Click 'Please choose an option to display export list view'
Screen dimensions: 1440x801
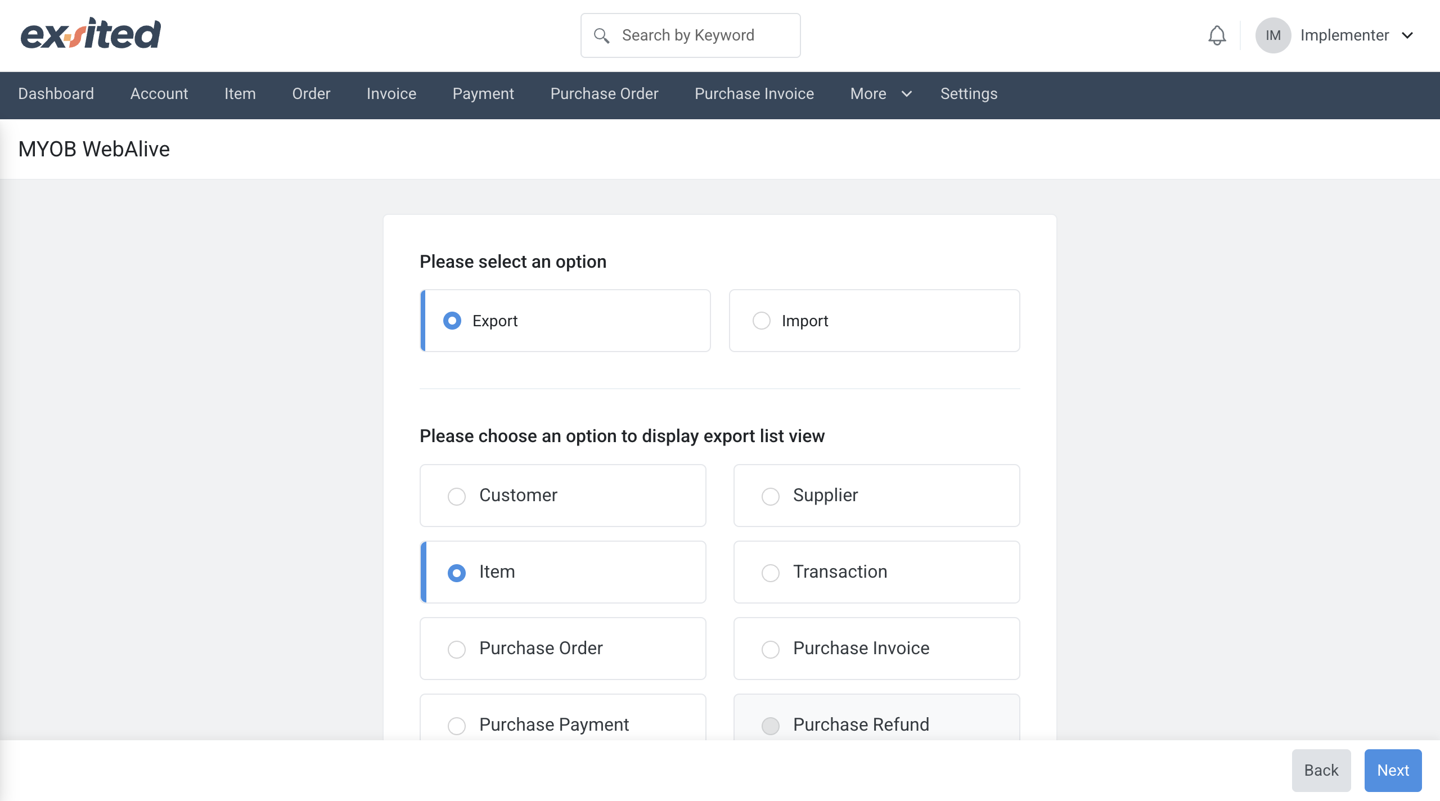622,436
